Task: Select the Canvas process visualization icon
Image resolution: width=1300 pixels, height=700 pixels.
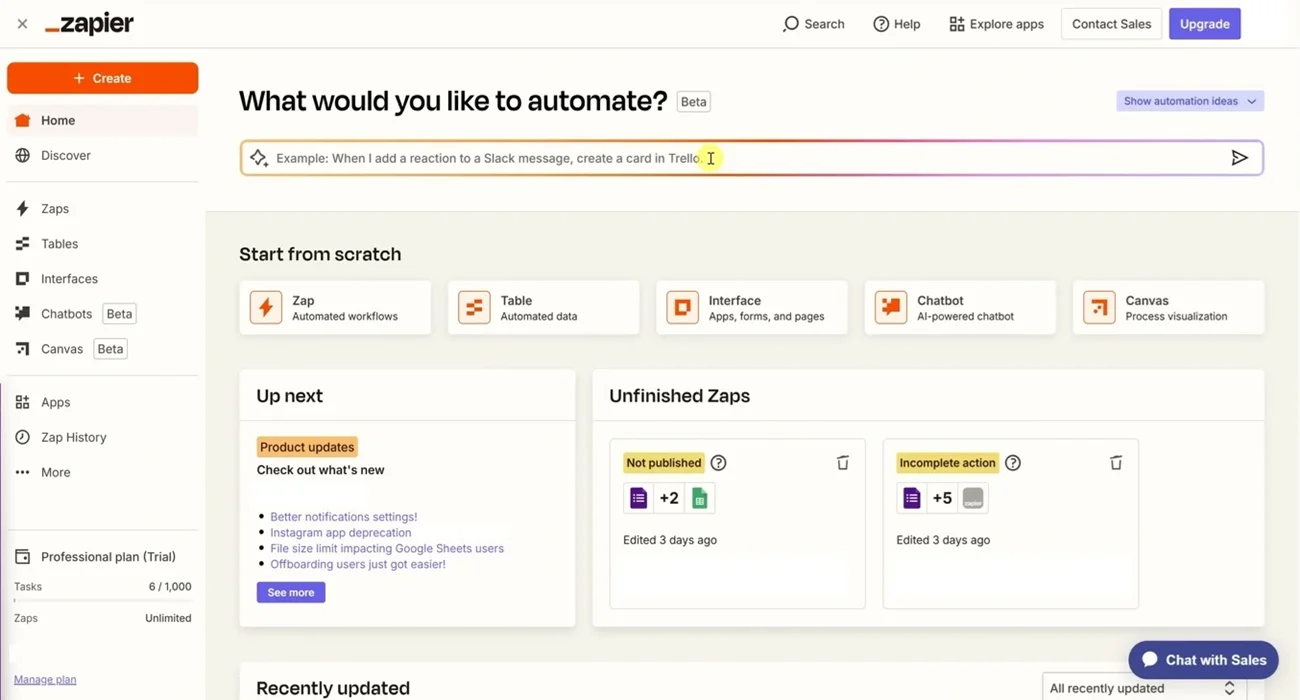Action: point(1098,307)
